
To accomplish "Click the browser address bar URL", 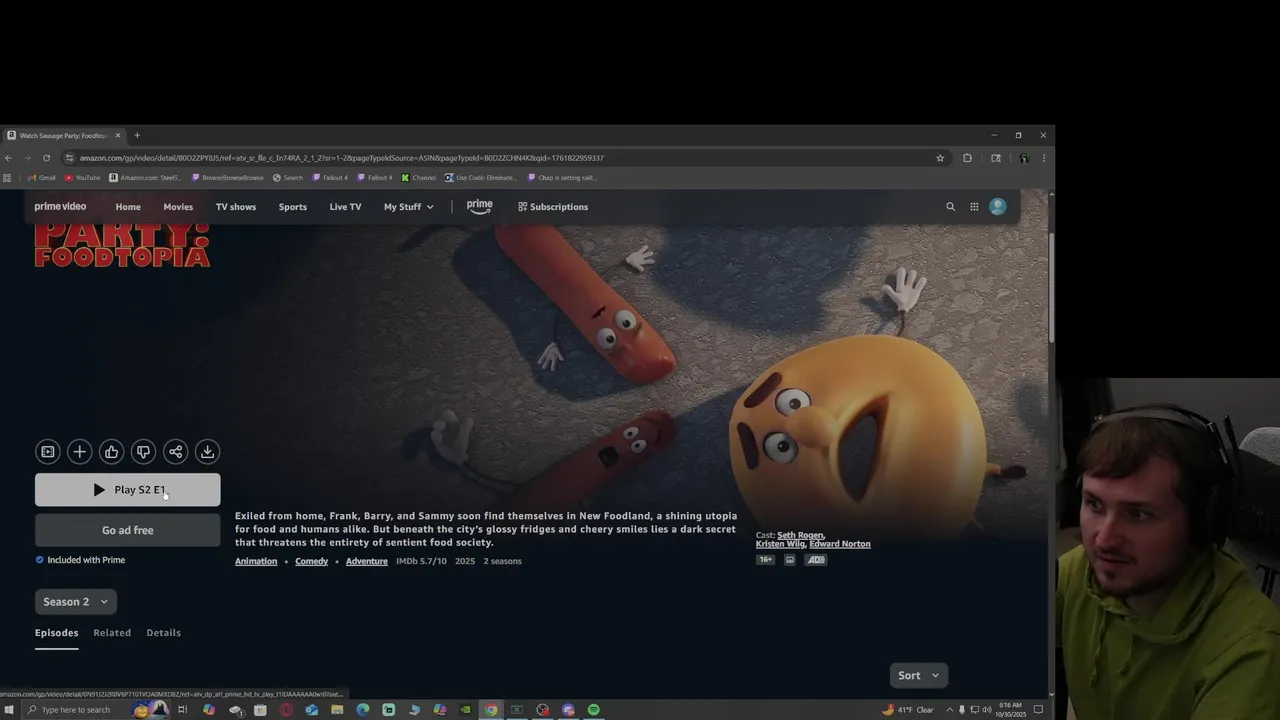I will pos(342,158).
